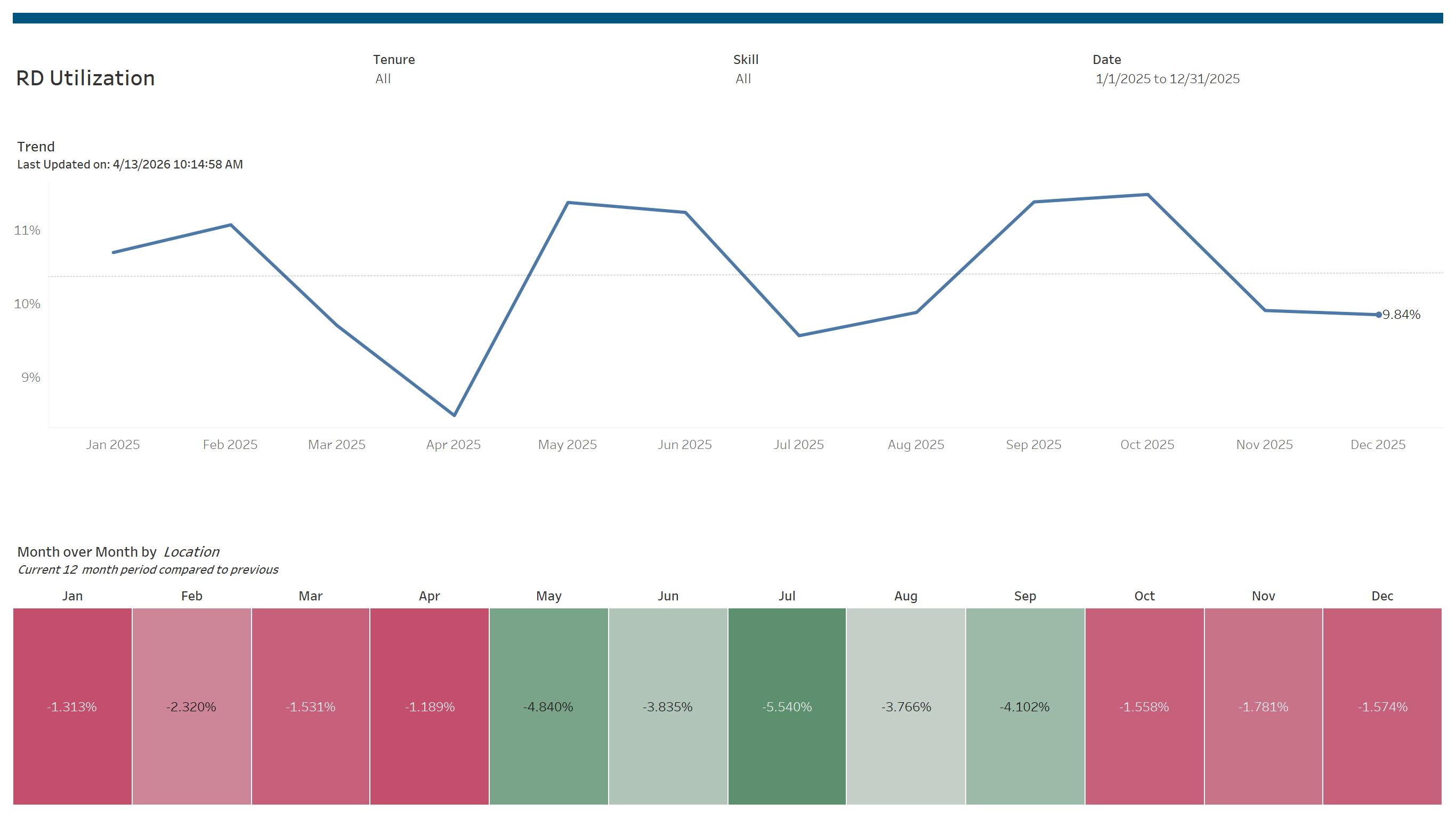Click the Aug cell showing -3.766%

pos(905,706)
